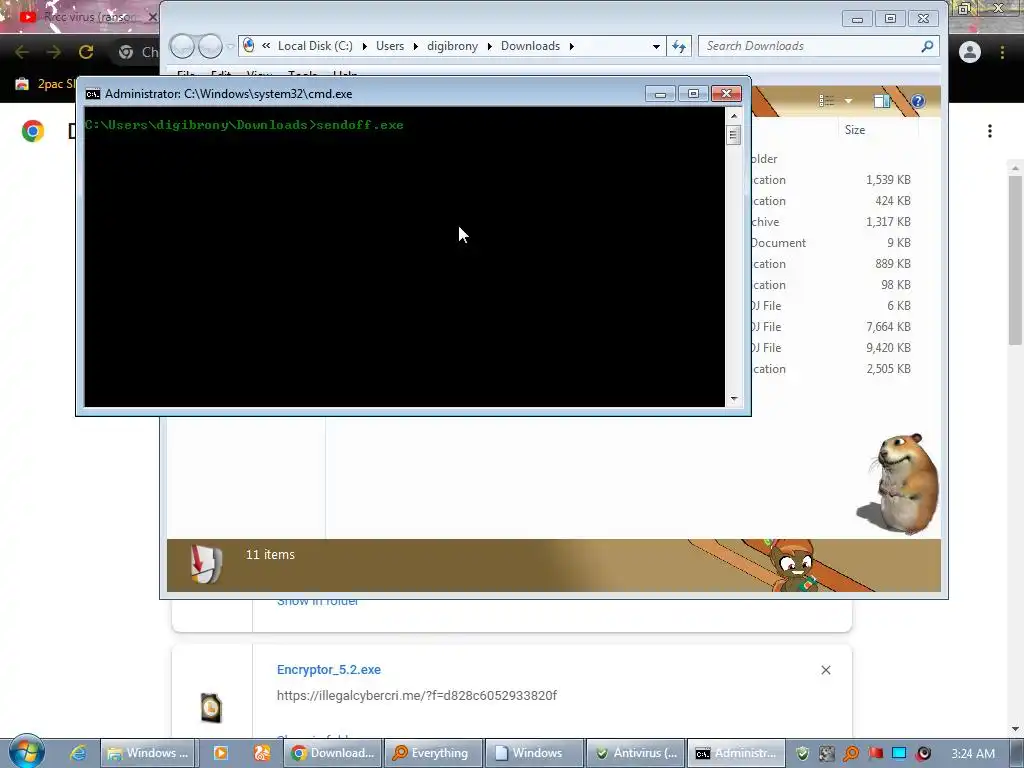Open Chrome's main three-dot menu
Screen dimensions: 1024x768
(x=1002, y=52)
